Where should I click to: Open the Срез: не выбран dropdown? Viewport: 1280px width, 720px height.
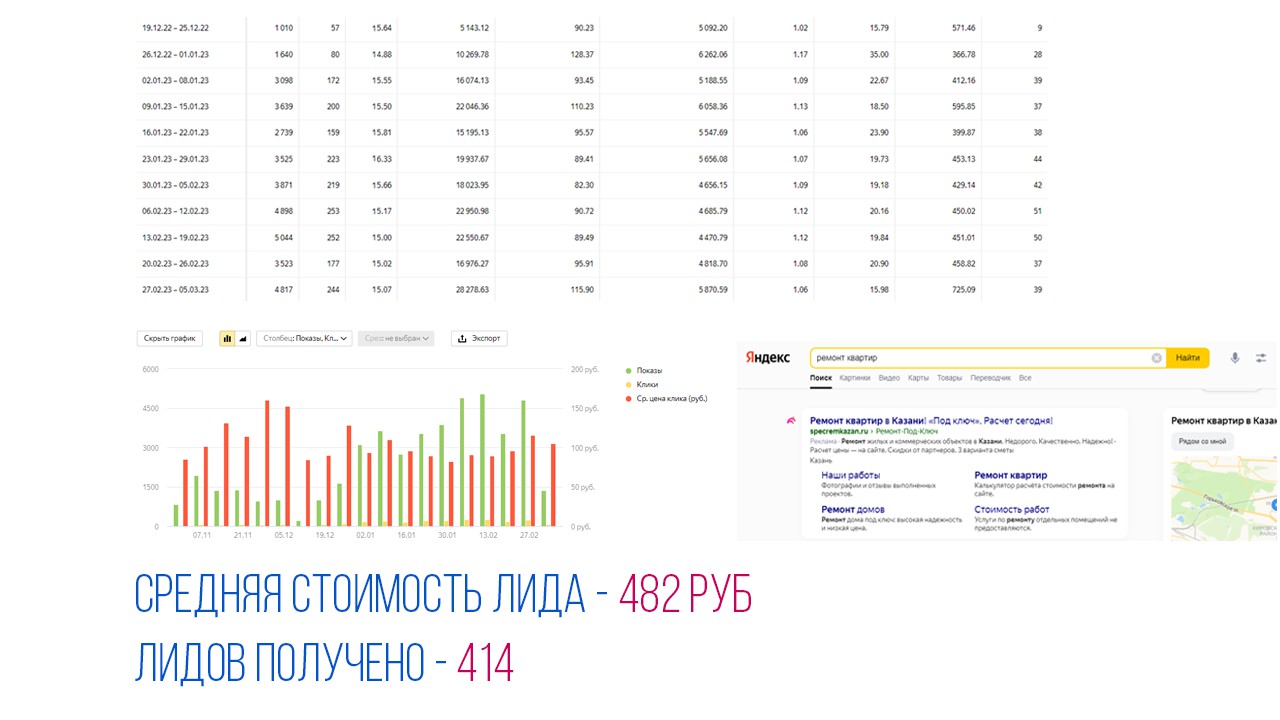pos(396,339)
